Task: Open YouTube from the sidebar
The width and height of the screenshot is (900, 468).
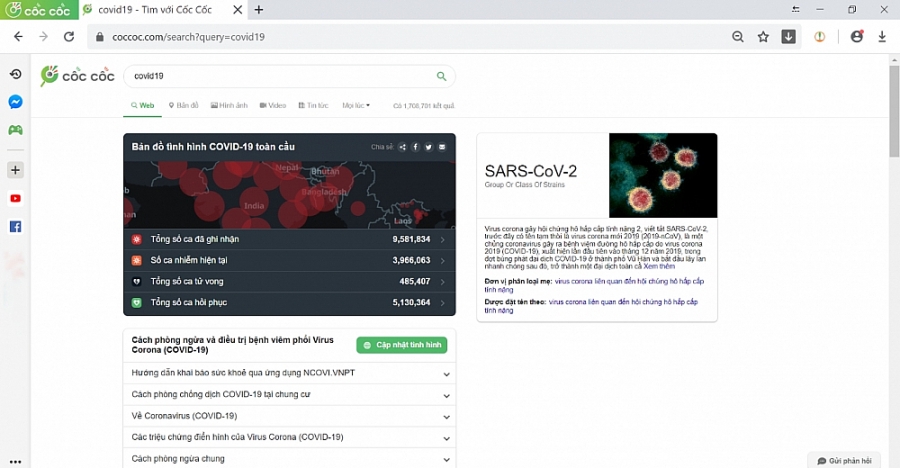Action: point(15,198)
